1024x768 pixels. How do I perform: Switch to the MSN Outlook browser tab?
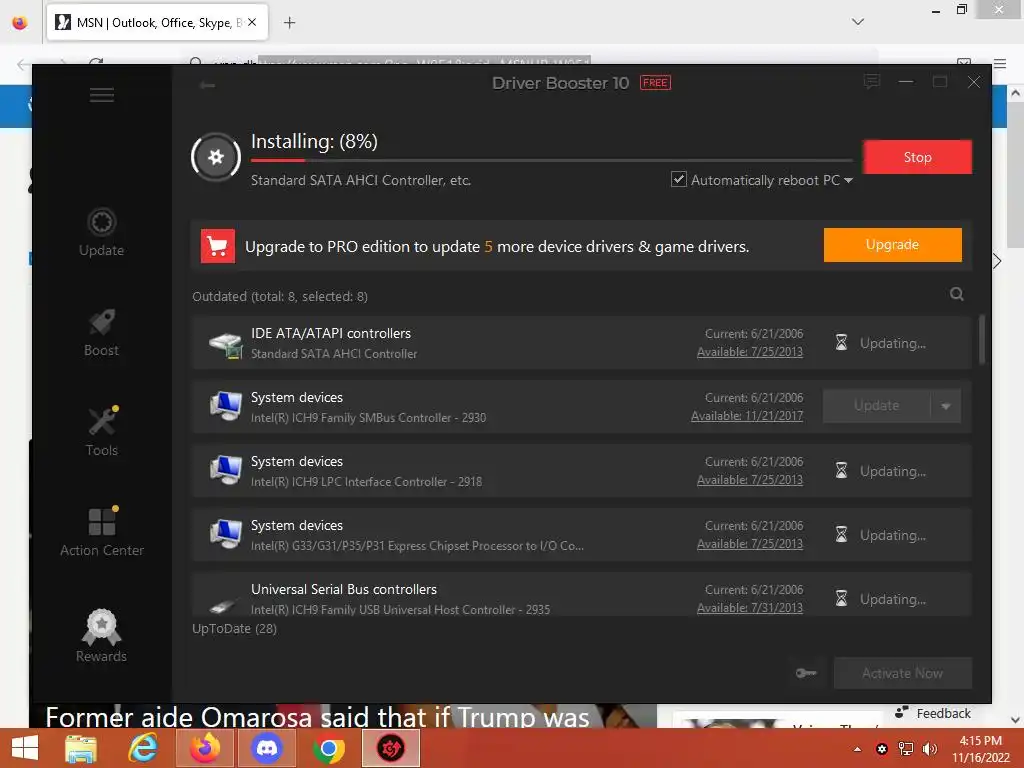coord(157,22)
